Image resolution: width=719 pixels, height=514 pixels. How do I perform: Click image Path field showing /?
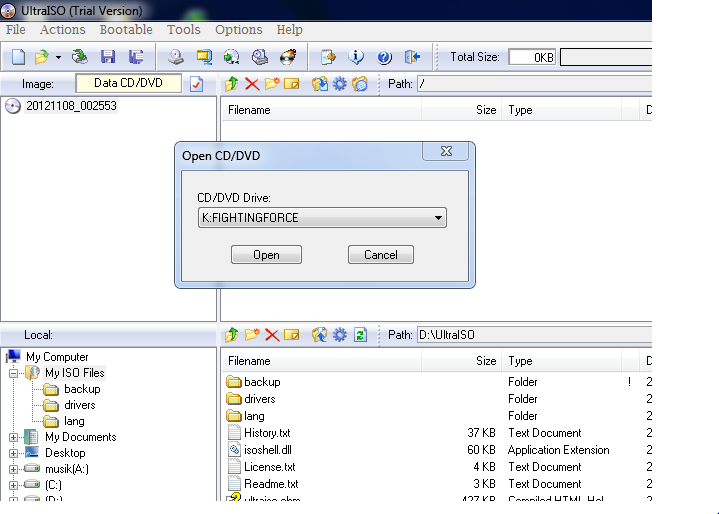point(534,84)
